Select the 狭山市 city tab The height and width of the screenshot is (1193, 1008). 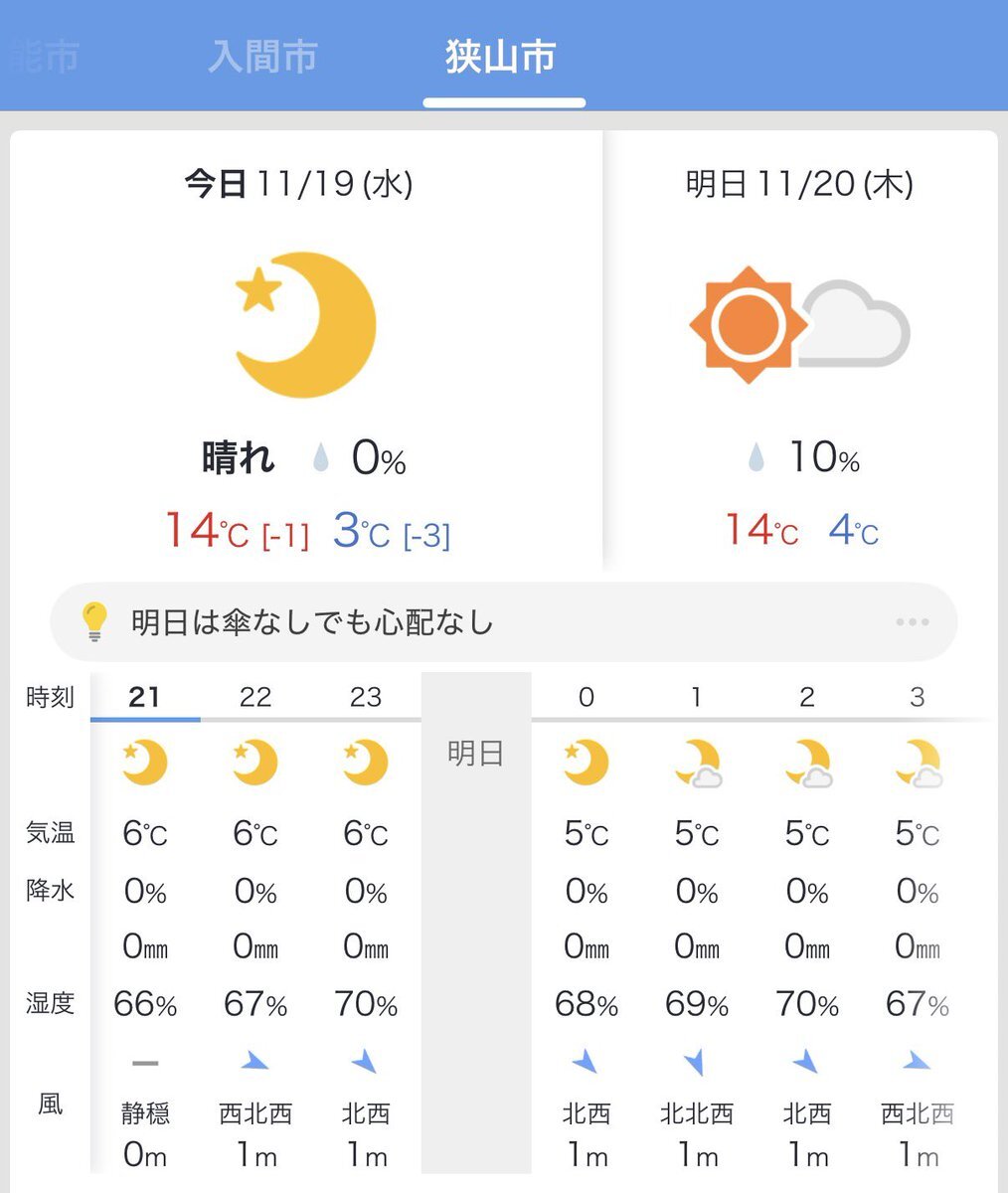click(x=500, y=57)
